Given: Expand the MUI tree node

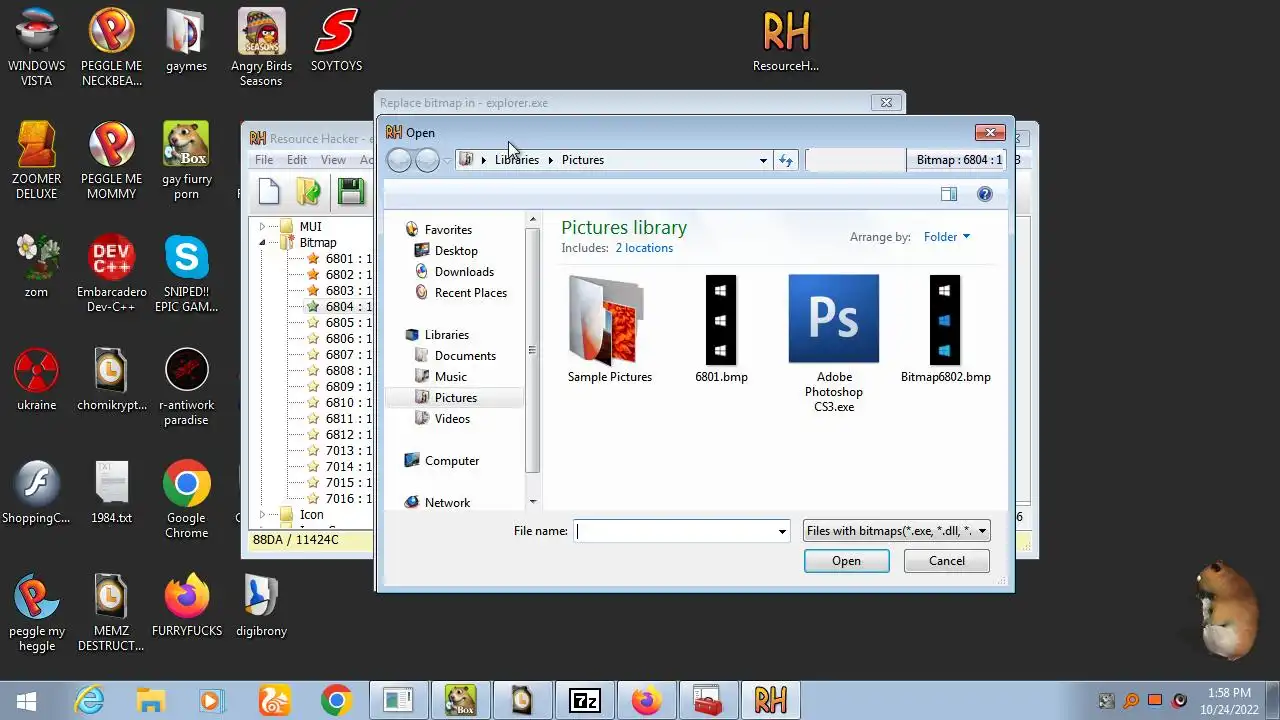Looking at the screenshot, I should (262, 227).
